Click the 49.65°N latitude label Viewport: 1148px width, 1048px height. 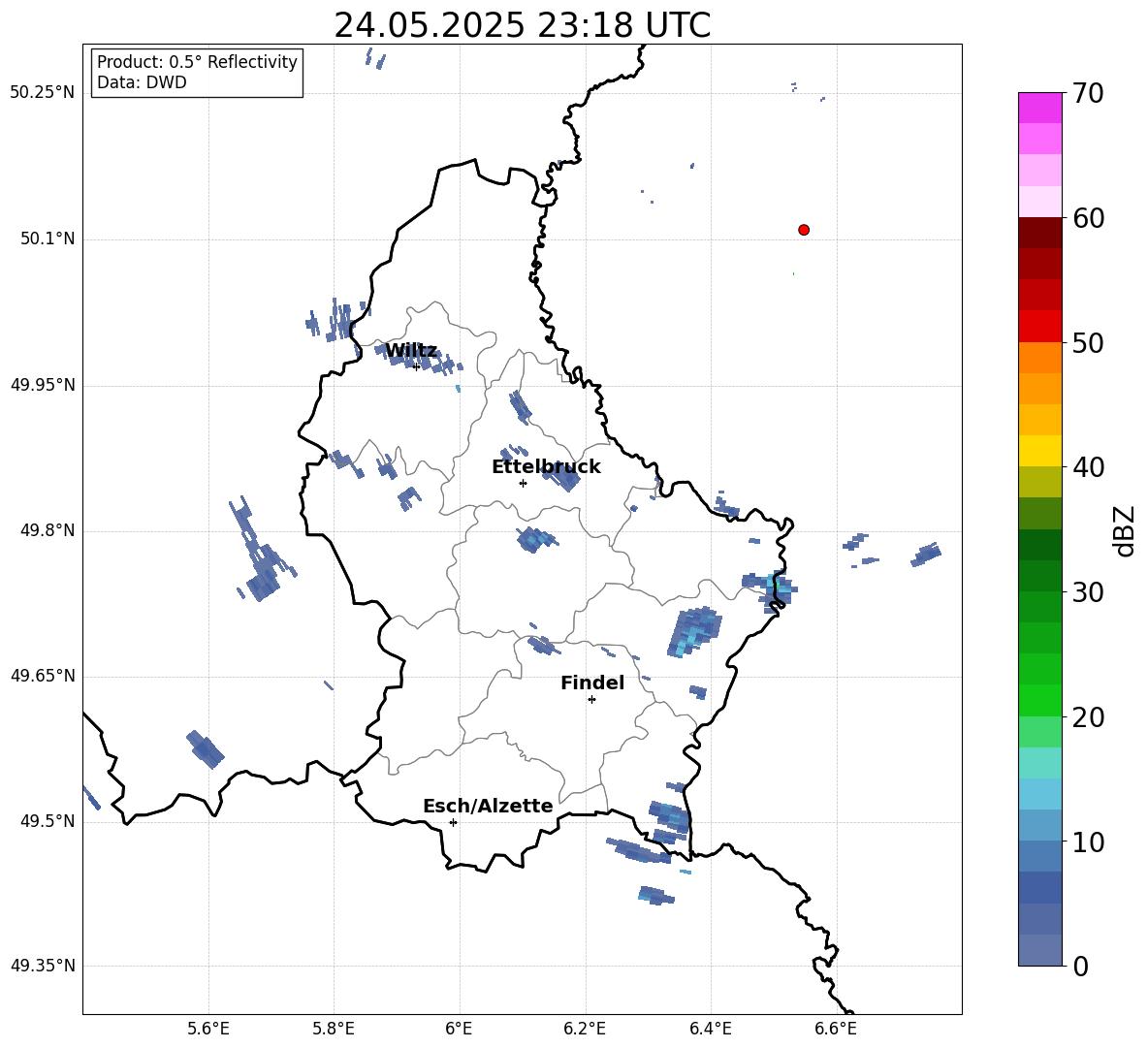coord(43,676)
